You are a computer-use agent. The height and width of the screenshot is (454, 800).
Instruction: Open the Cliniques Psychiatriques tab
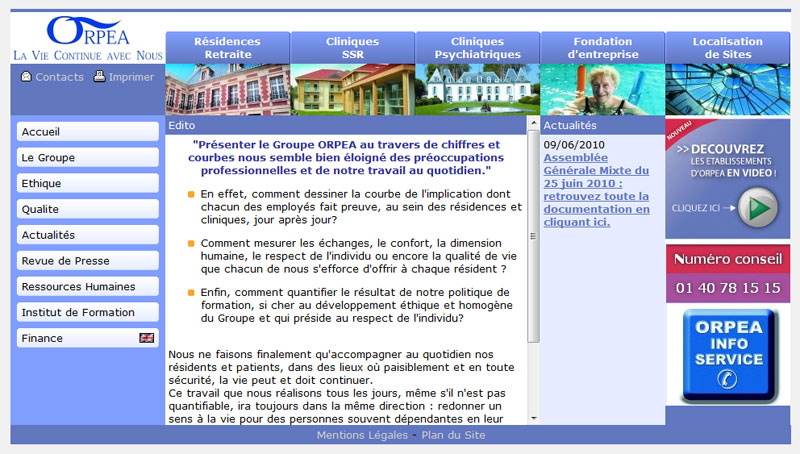click(478, 48)
